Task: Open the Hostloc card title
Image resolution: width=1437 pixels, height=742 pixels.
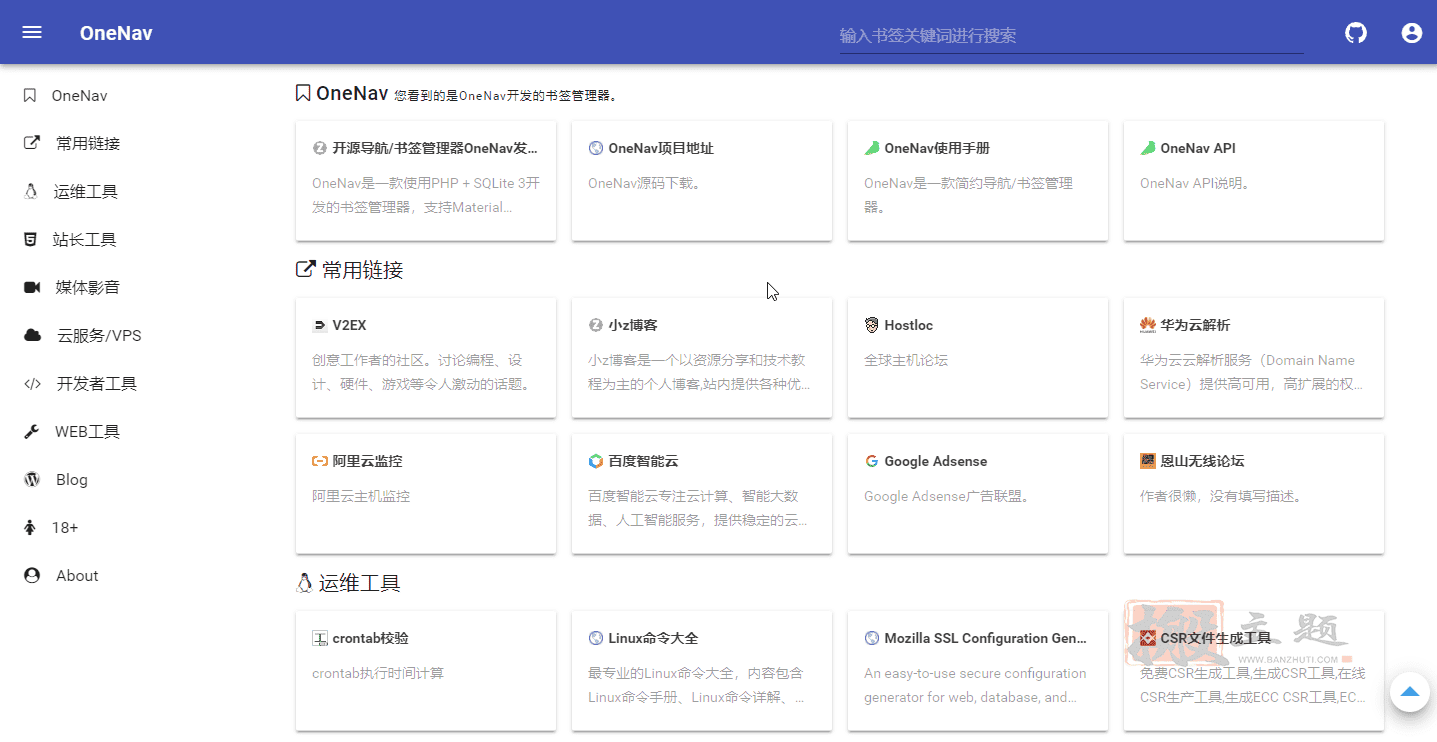Action: pos(908,325)
